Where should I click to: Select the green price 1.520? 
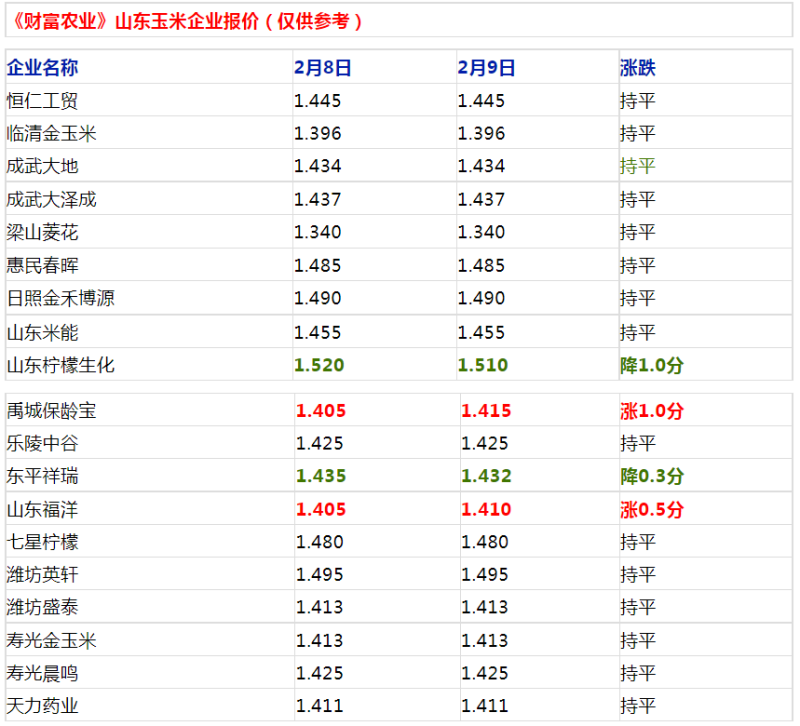[x=319, y=365]
